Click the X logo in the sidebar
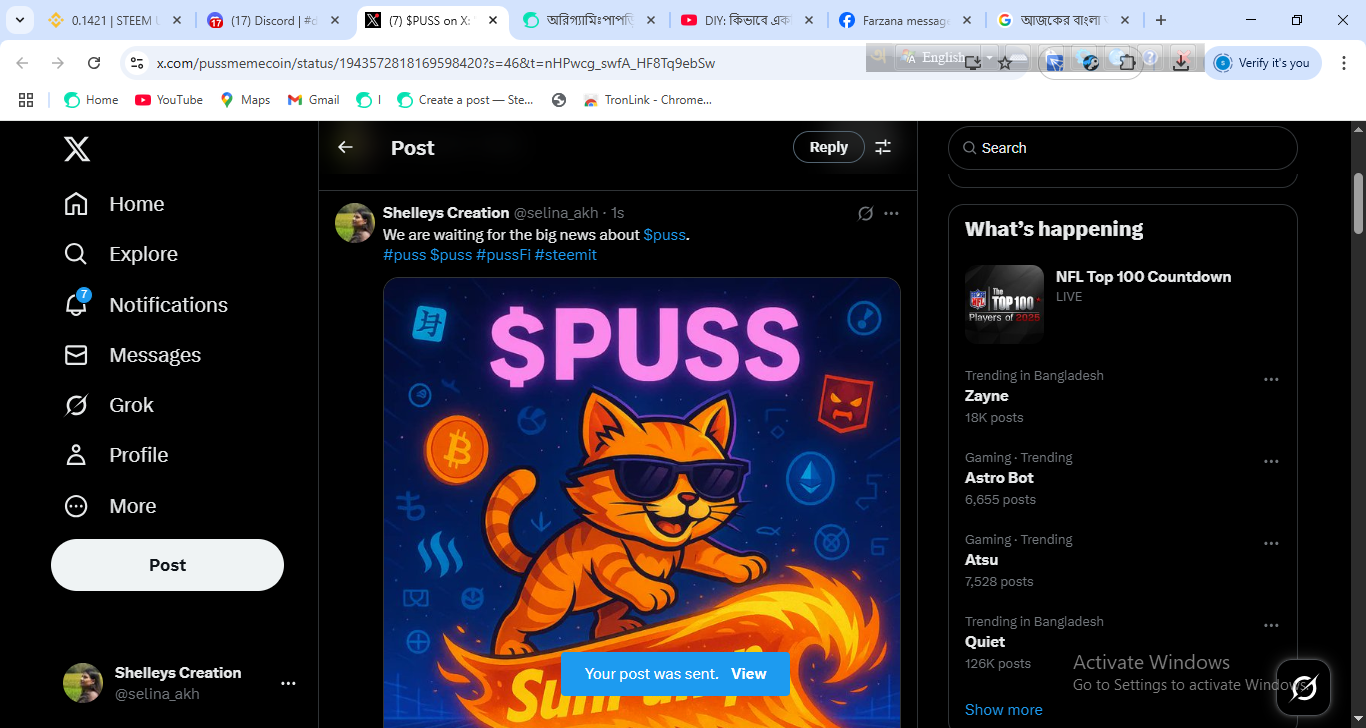1366x728 pixels. [77, 149]
